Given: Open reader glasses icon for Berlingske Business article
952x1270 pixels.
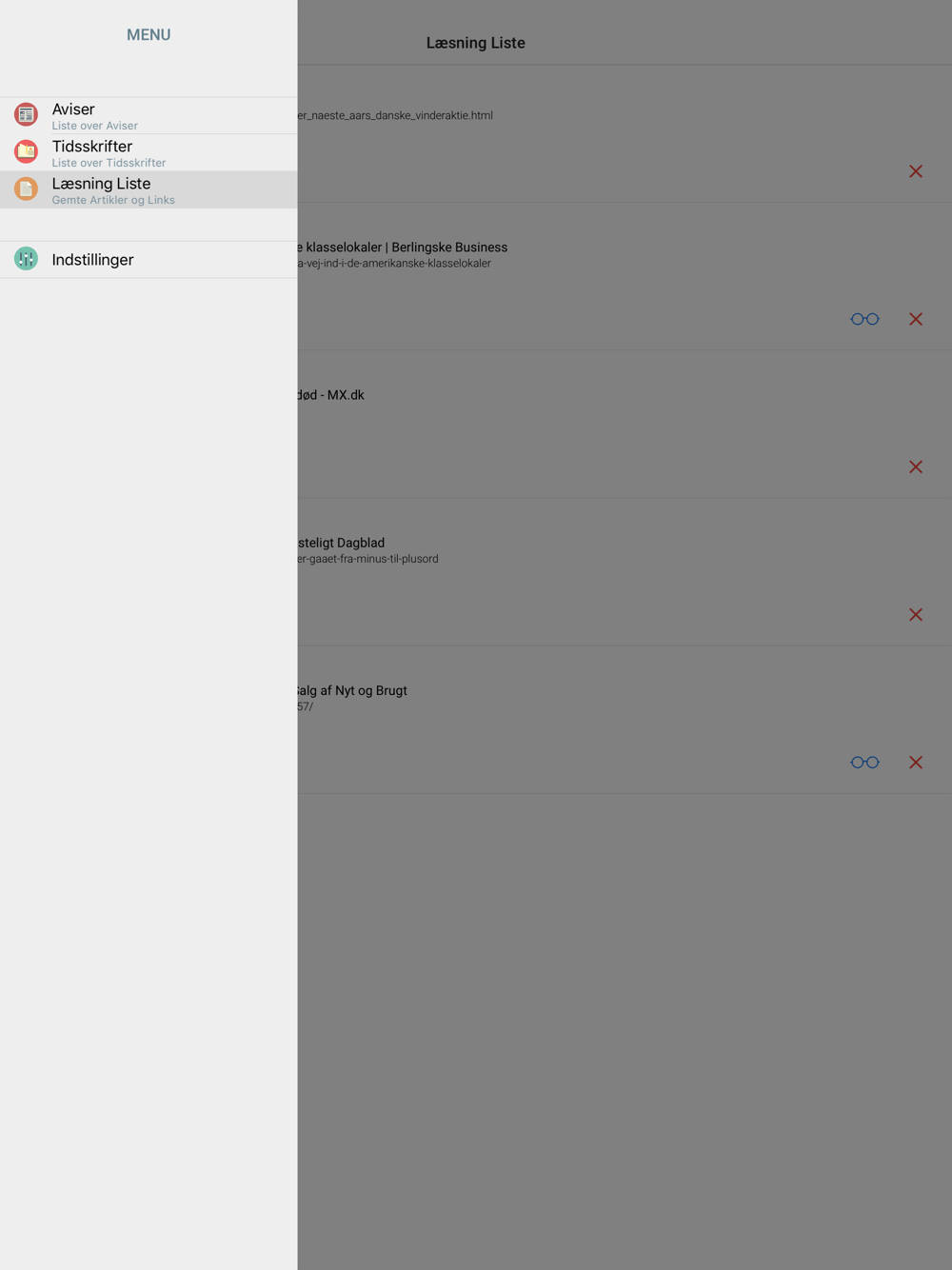Looking at the screenshot, I should tap(864, 319).
